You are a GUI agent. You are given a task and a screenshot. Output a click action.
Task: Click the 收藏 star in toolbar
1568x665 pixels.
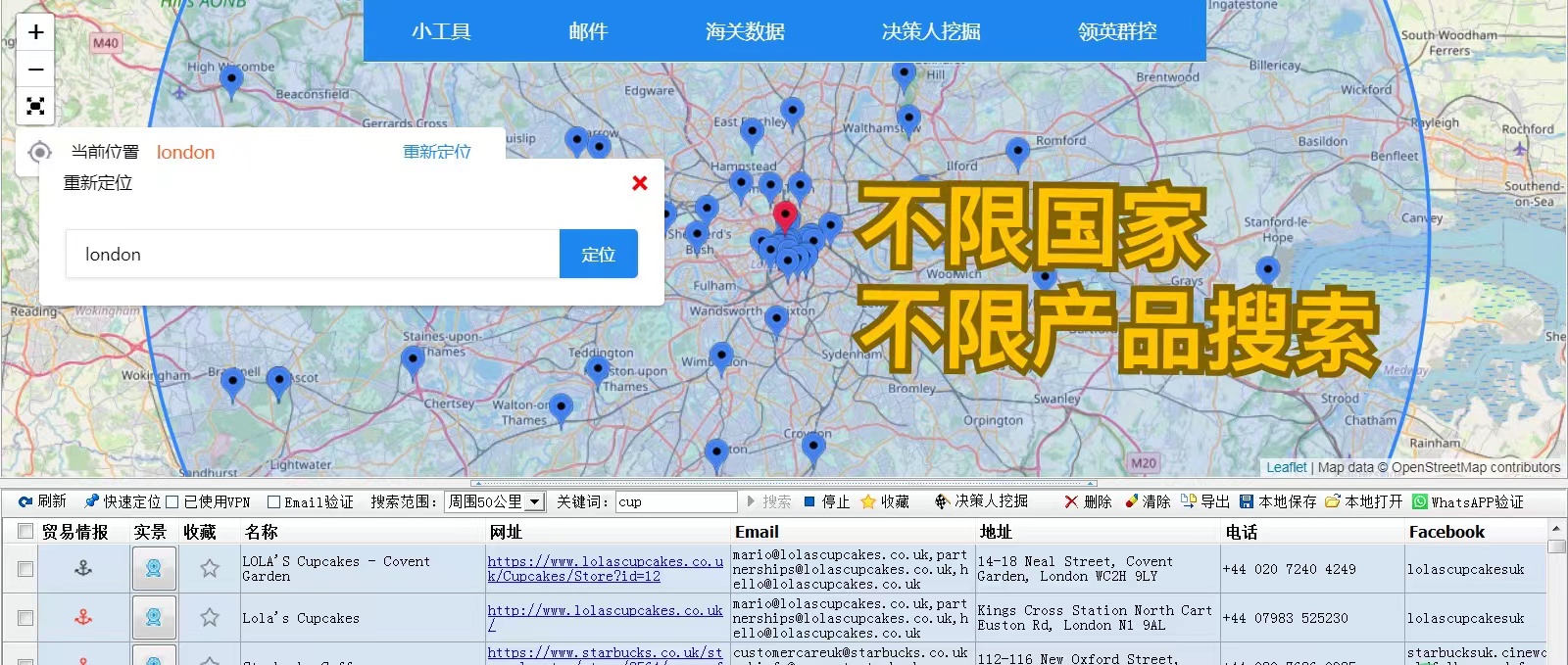pos(867,501)
